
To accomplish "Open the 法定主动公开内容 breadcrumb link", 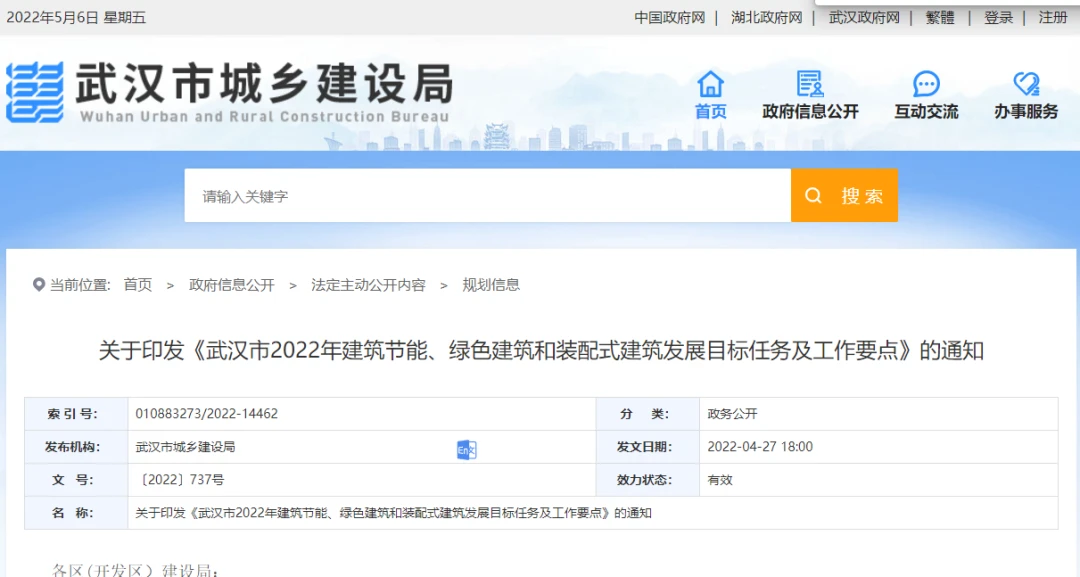I will pos(368,285).
